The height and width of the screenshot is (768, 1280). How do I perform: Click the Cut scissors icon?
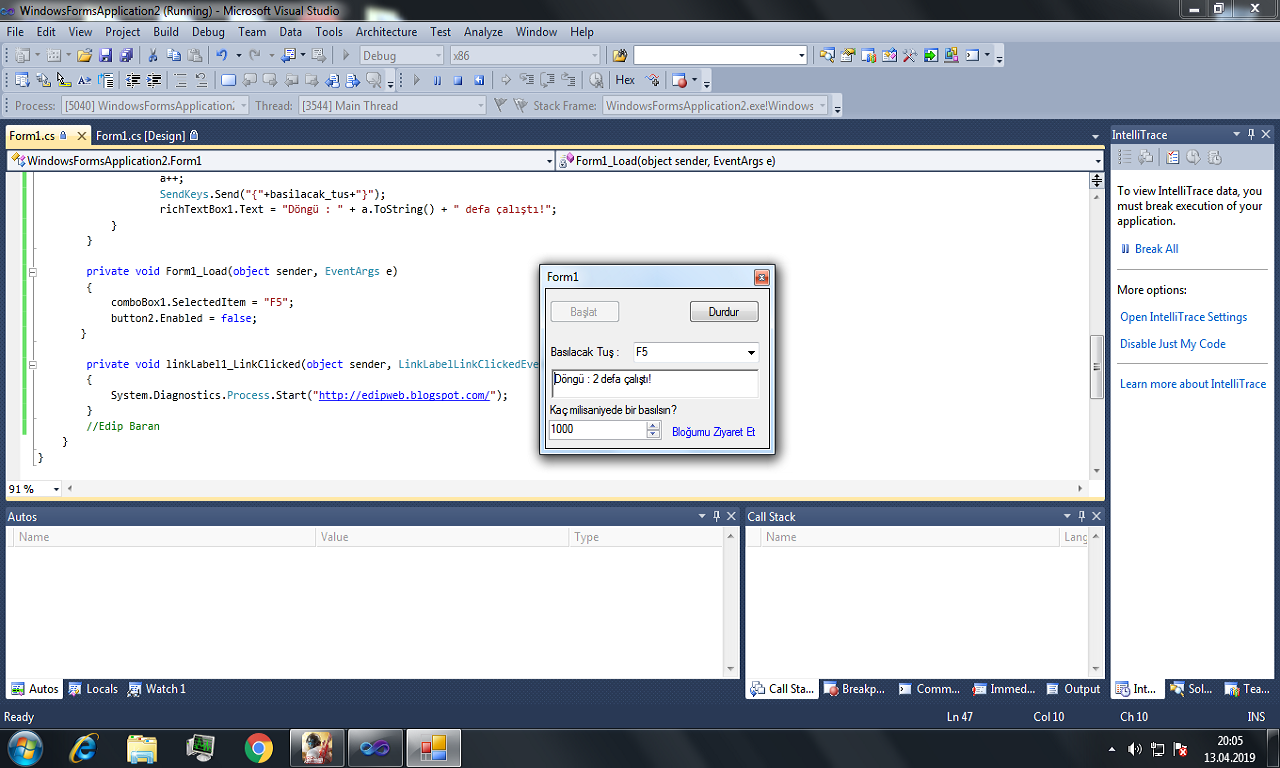click(x=153, y=56)
